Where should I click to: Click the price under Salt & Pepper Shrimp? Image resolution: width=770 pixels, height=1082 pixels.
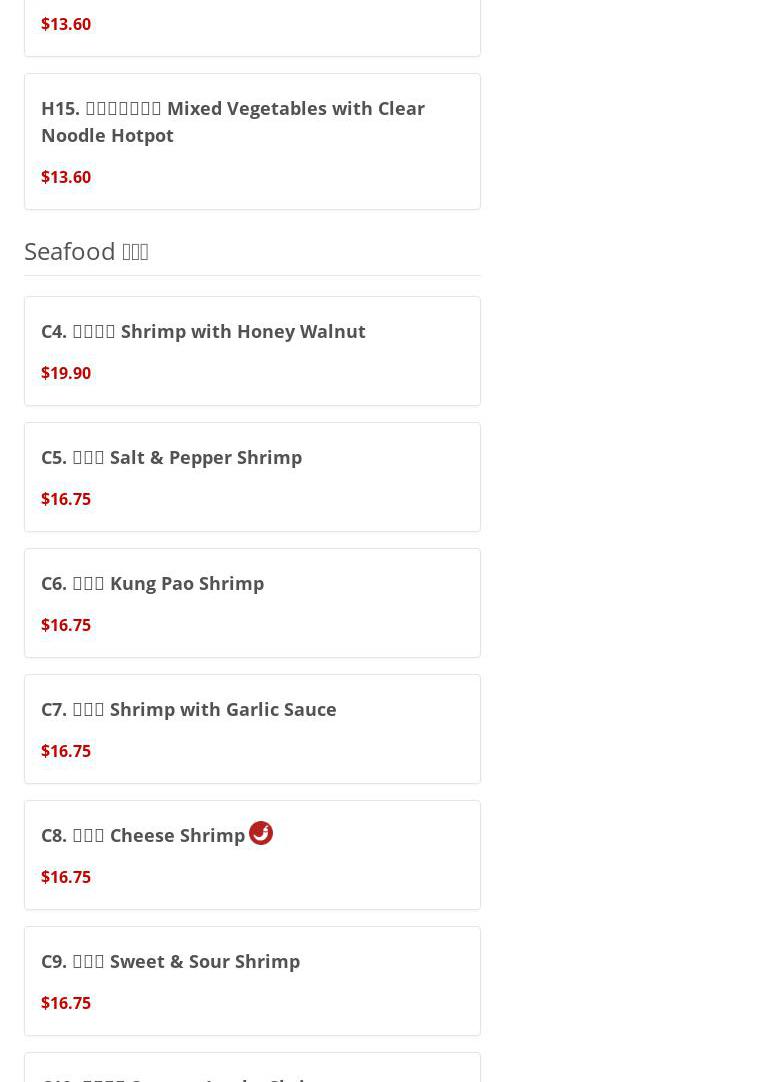pyautogui.click(x=66, y=499)
